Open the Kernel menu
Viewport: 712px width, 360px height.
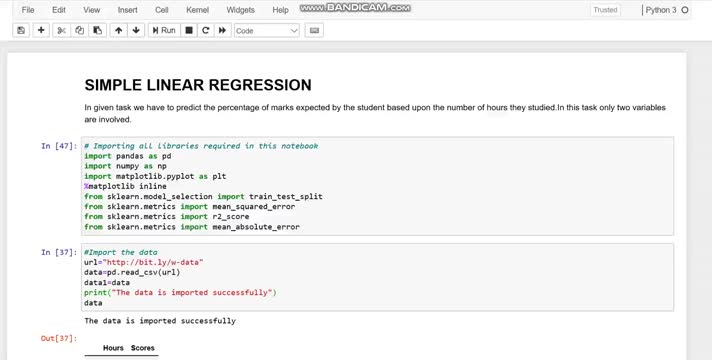(198, 10)
